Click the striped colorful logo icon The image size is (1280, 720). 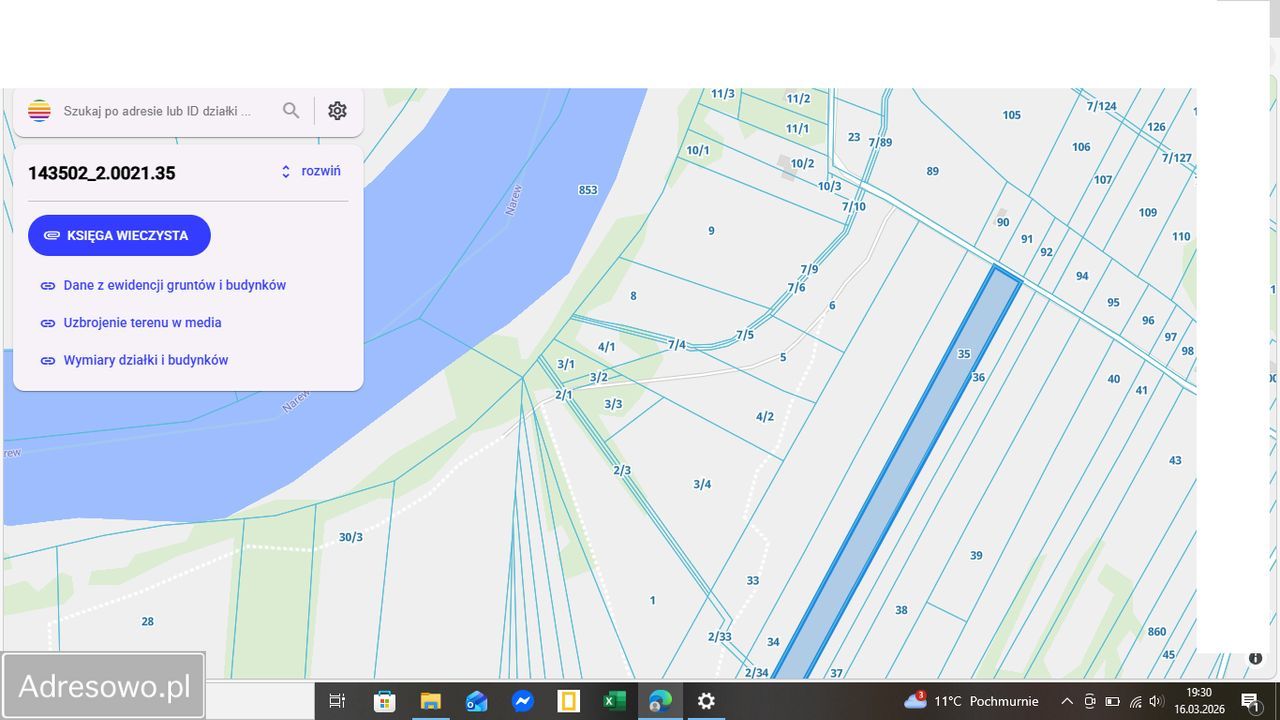tap(39, 111)
